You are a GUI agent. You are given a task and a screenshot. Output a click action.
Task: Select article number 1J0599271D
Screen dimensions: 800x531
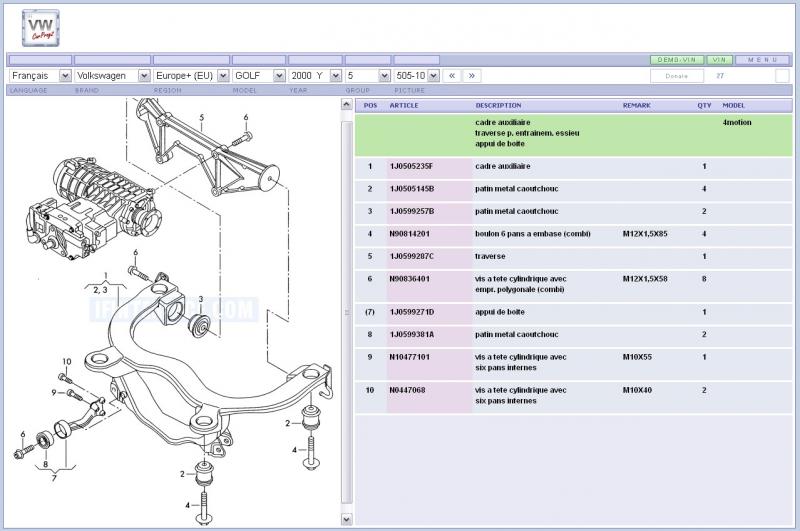point(412,312)
